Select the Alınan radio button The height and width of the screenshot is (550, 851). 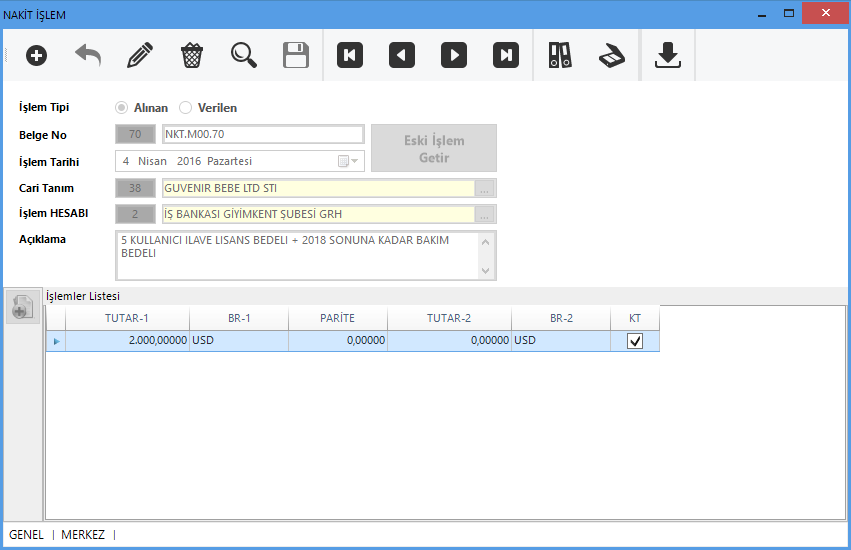pos(122,108)
